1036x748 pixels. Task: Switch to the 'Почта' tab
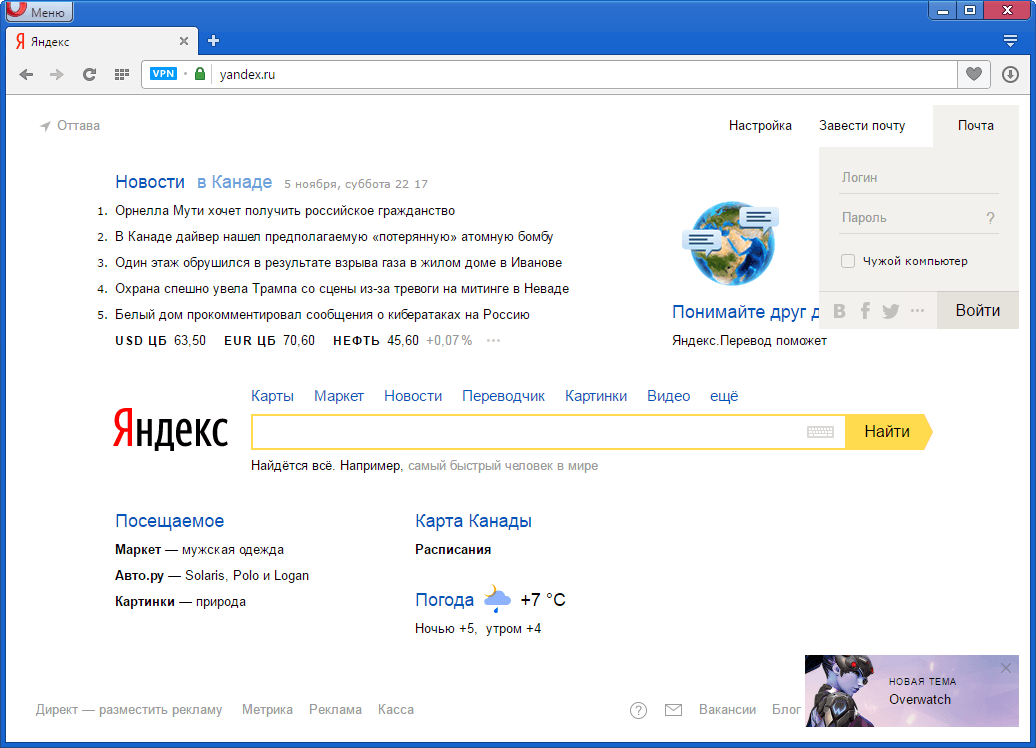point(975,126)
